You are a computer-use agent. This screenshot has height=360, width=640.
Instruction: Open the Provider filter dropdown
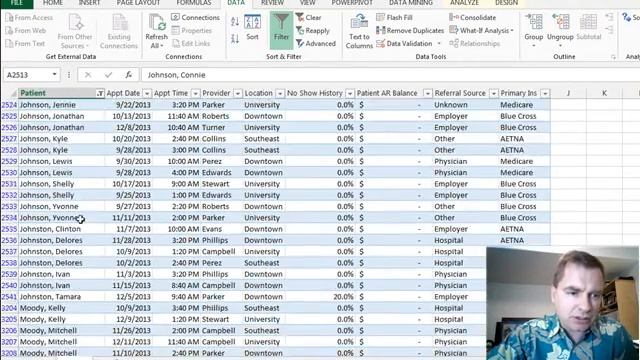(238, 93)
